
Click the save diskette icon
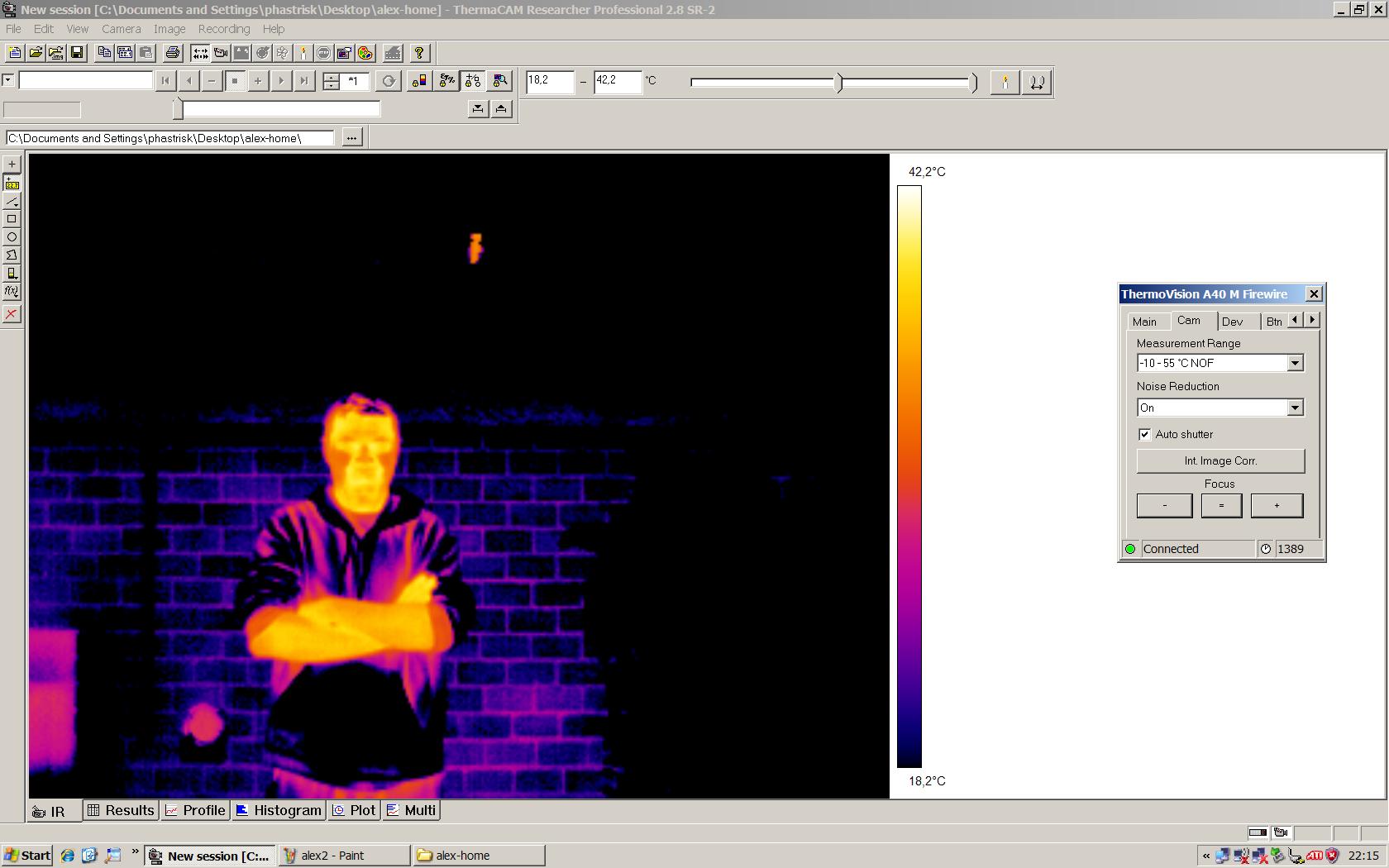(77, 53)
